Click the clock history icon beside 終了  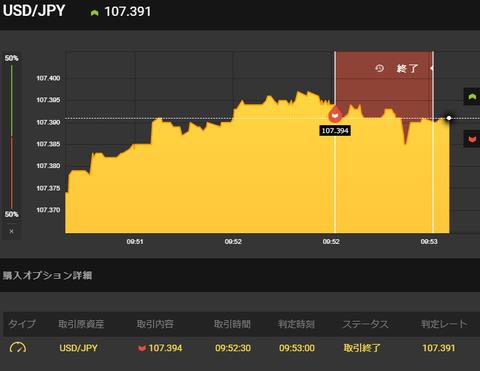pyautogui.click(x=379, y=68)
